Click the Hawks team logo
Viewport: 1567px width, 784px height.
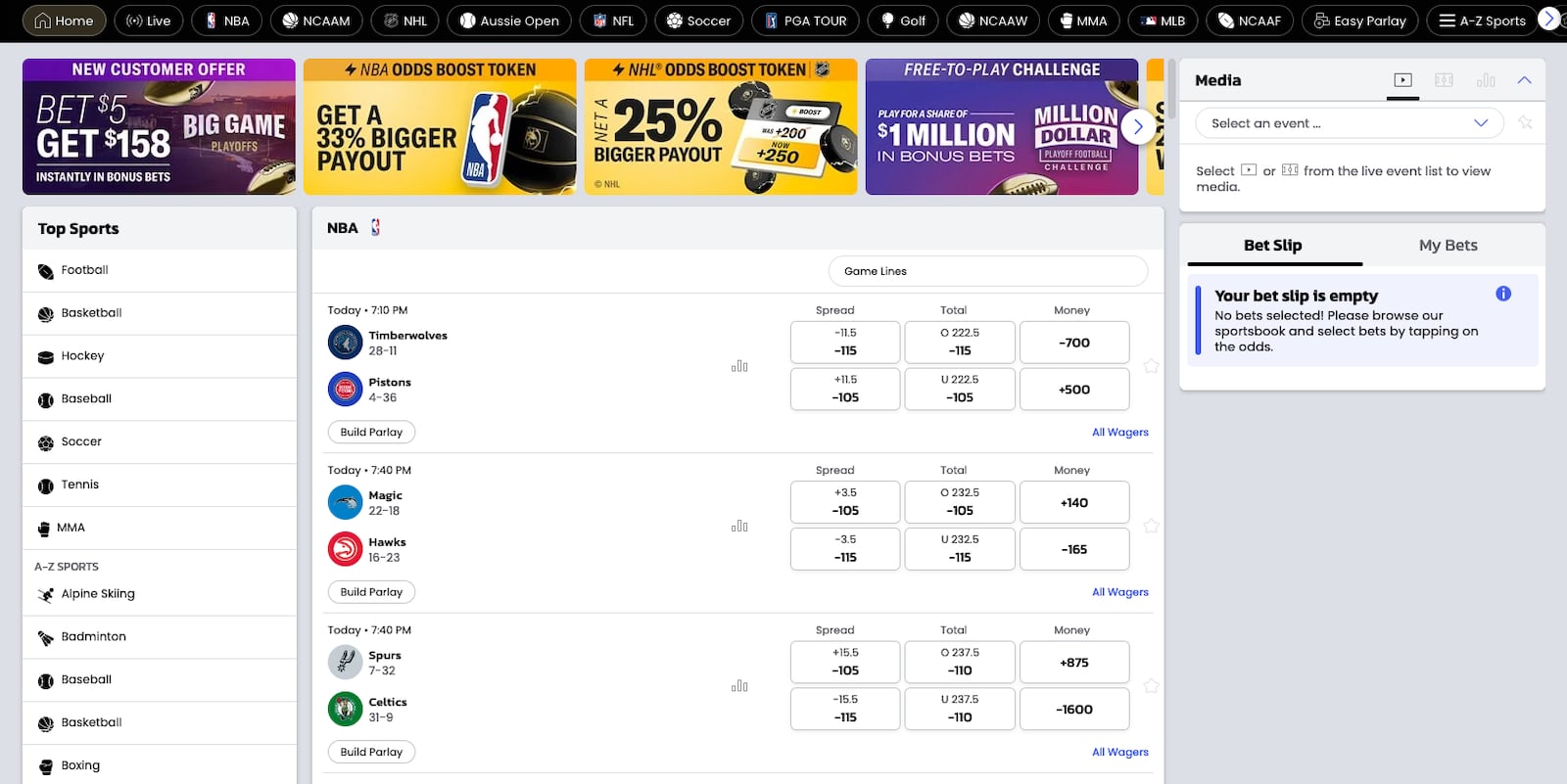(345, 549)
